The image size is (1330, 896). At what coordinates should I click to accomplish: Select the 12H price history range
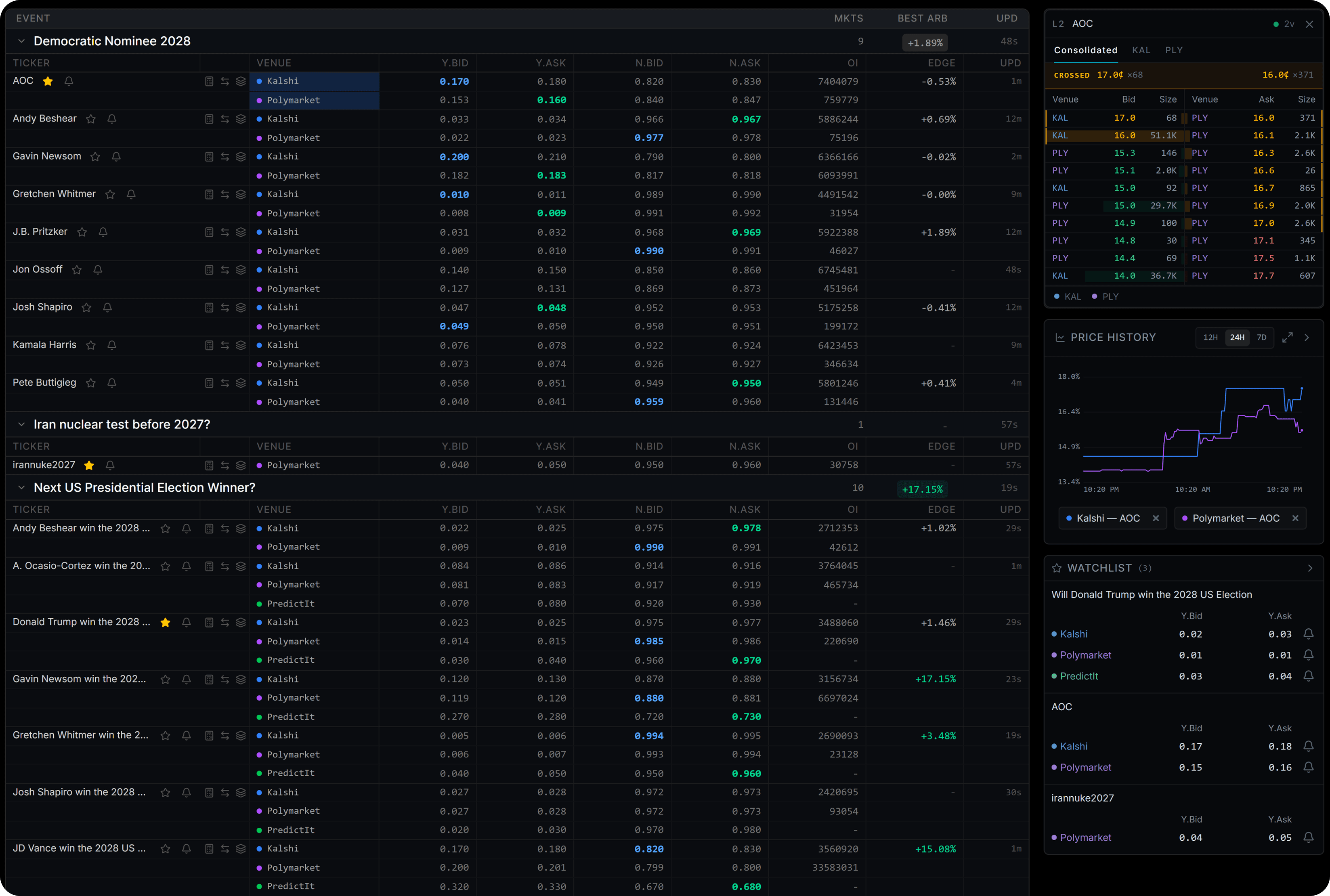pyautogui.click(x=1210, y=338)
